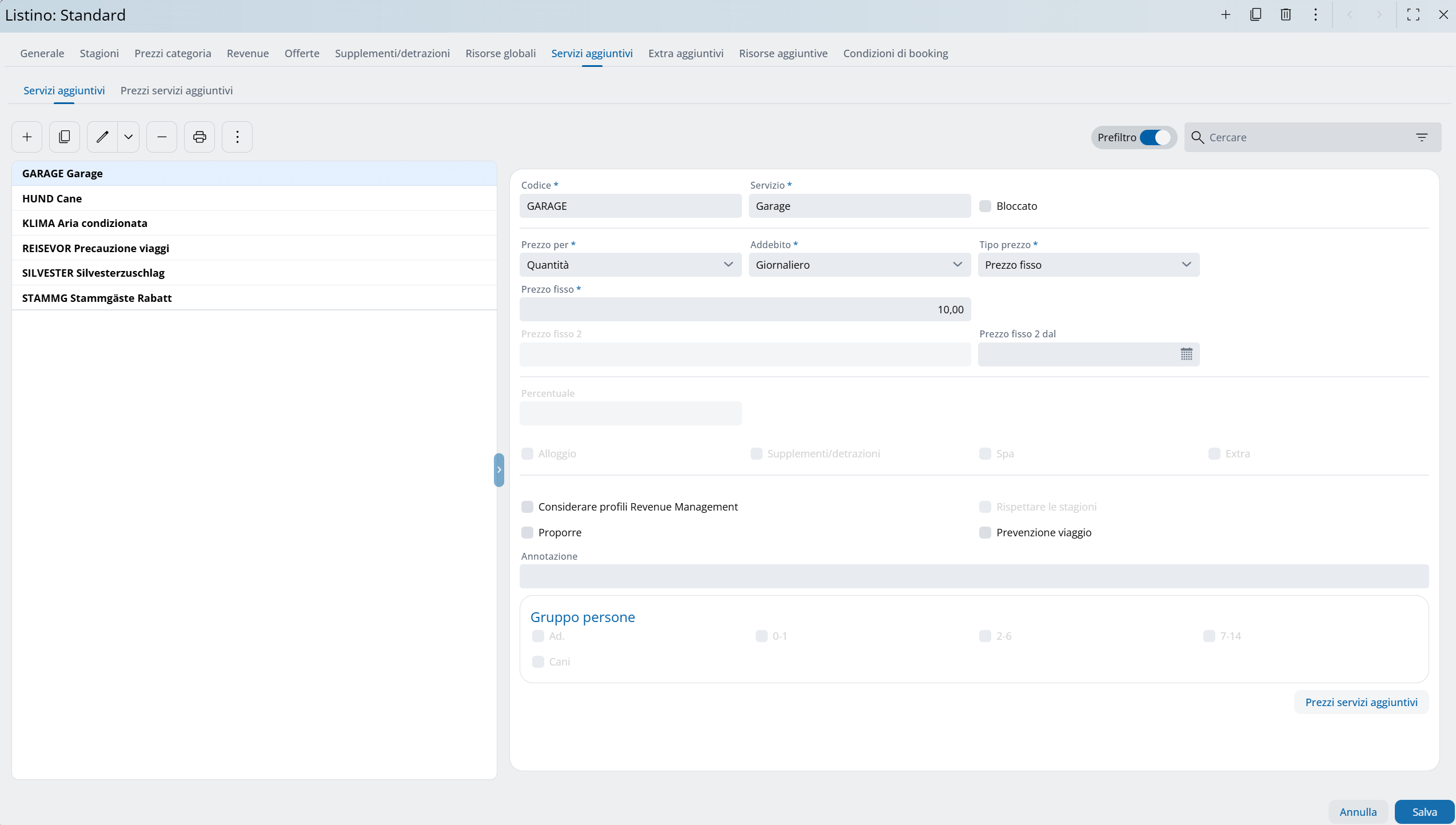
Task: Open the Prezzo per dropdown
Action: 630,265
